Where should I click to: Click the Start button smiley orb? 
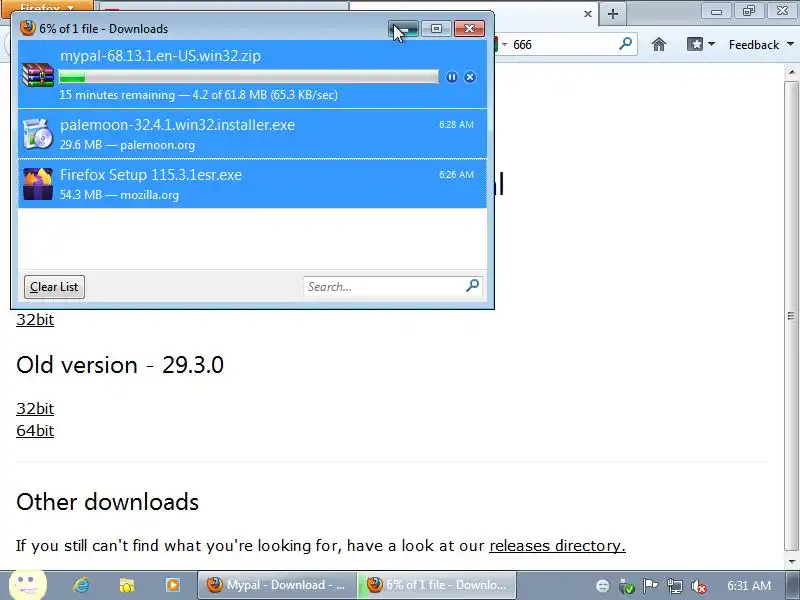click(x=28, y=585)
